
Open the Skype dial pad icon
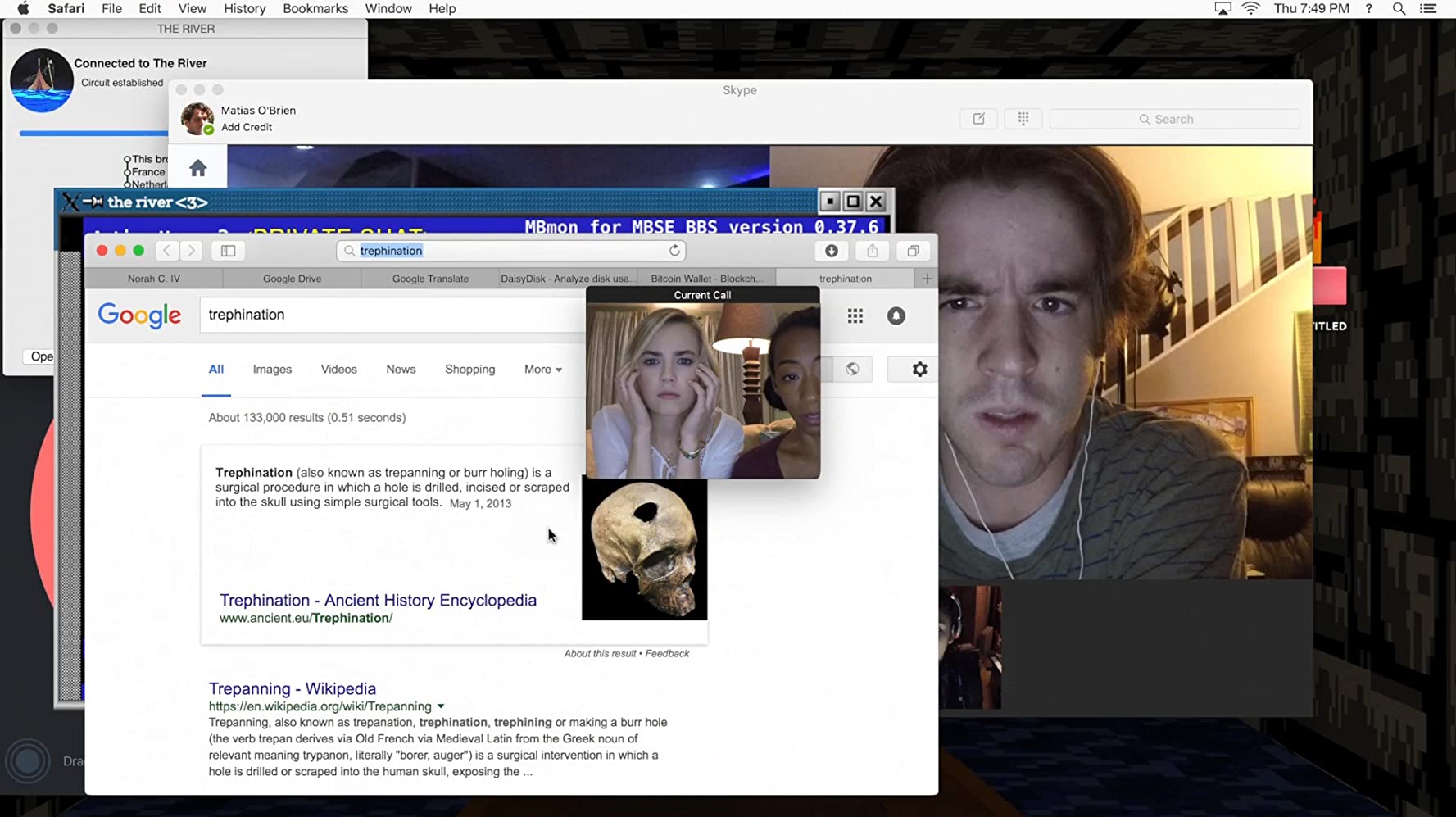tap(1023, 119)
